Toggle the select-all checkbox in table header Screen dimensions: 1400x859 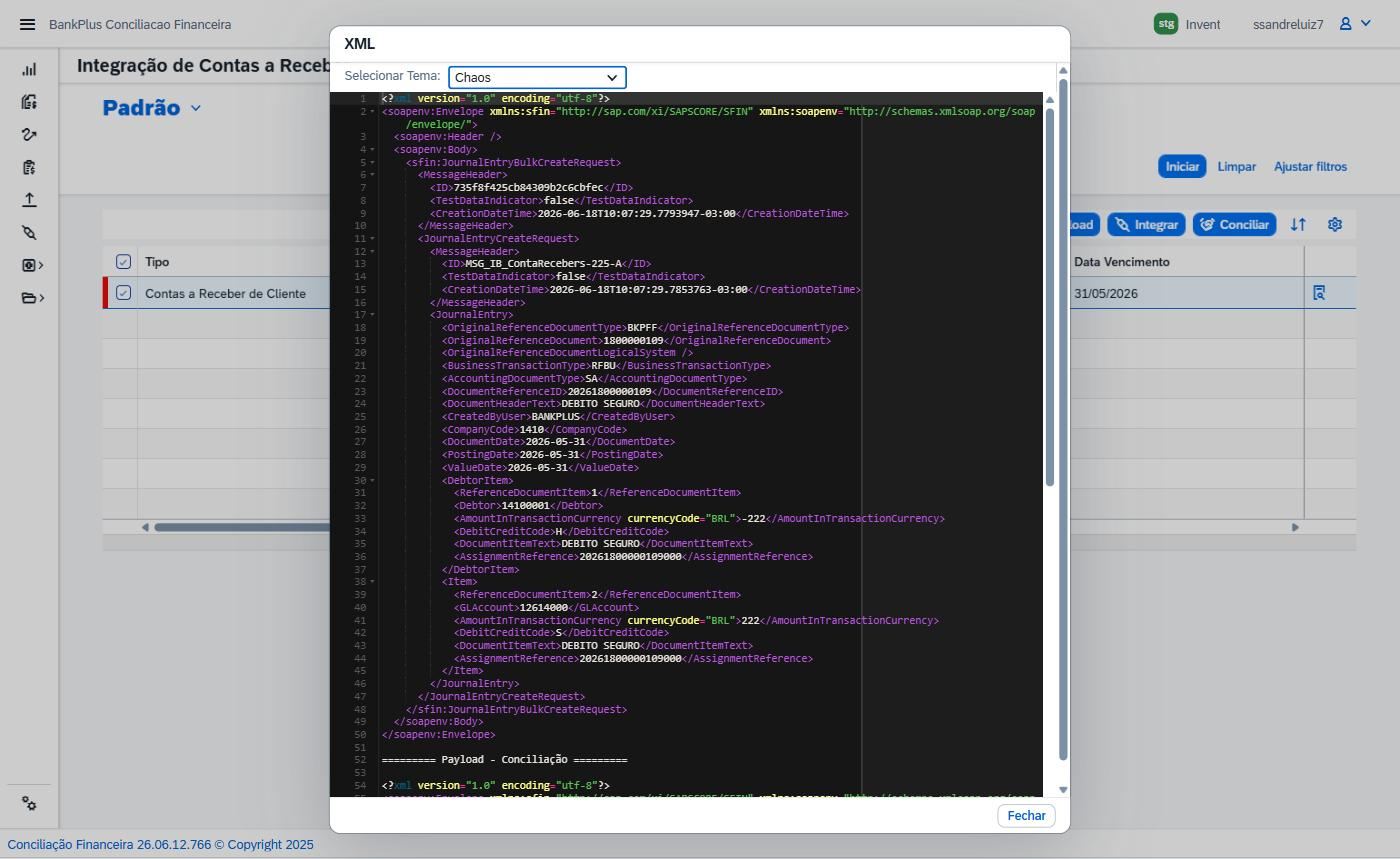pos(123,262)
